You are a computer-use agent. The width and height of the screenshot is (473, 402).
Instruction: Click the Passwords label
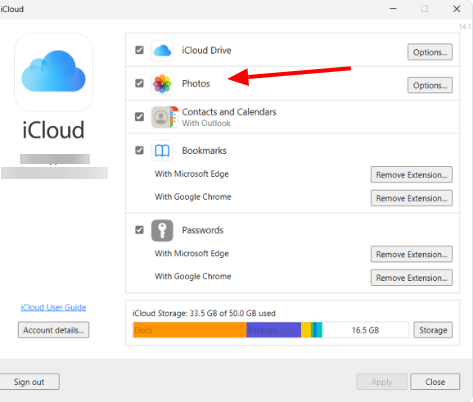click(203, 230)
